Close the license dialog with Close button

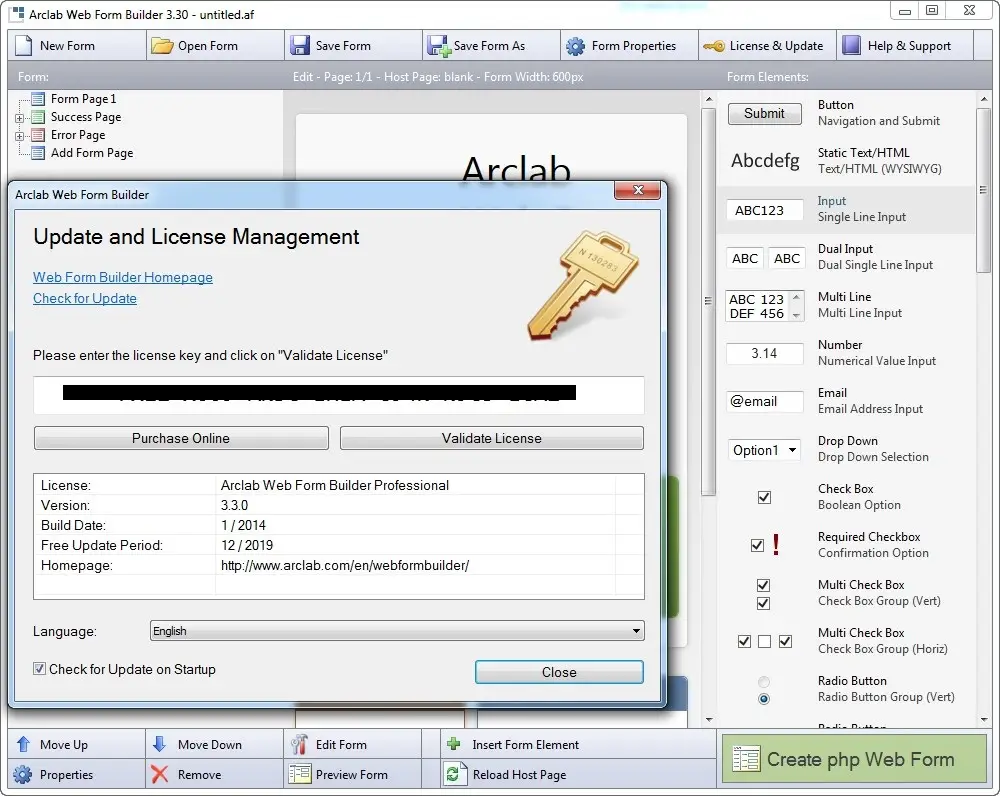559,672
